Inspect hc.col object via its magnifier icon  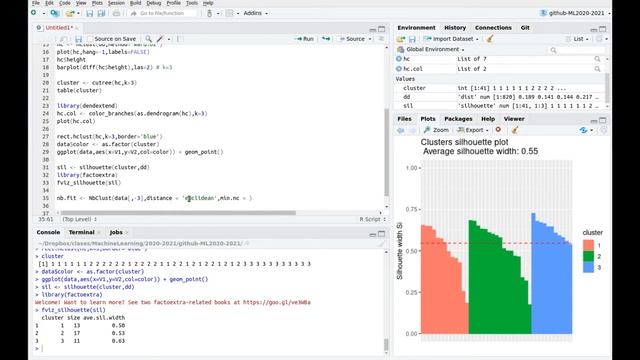click(597, 69)
